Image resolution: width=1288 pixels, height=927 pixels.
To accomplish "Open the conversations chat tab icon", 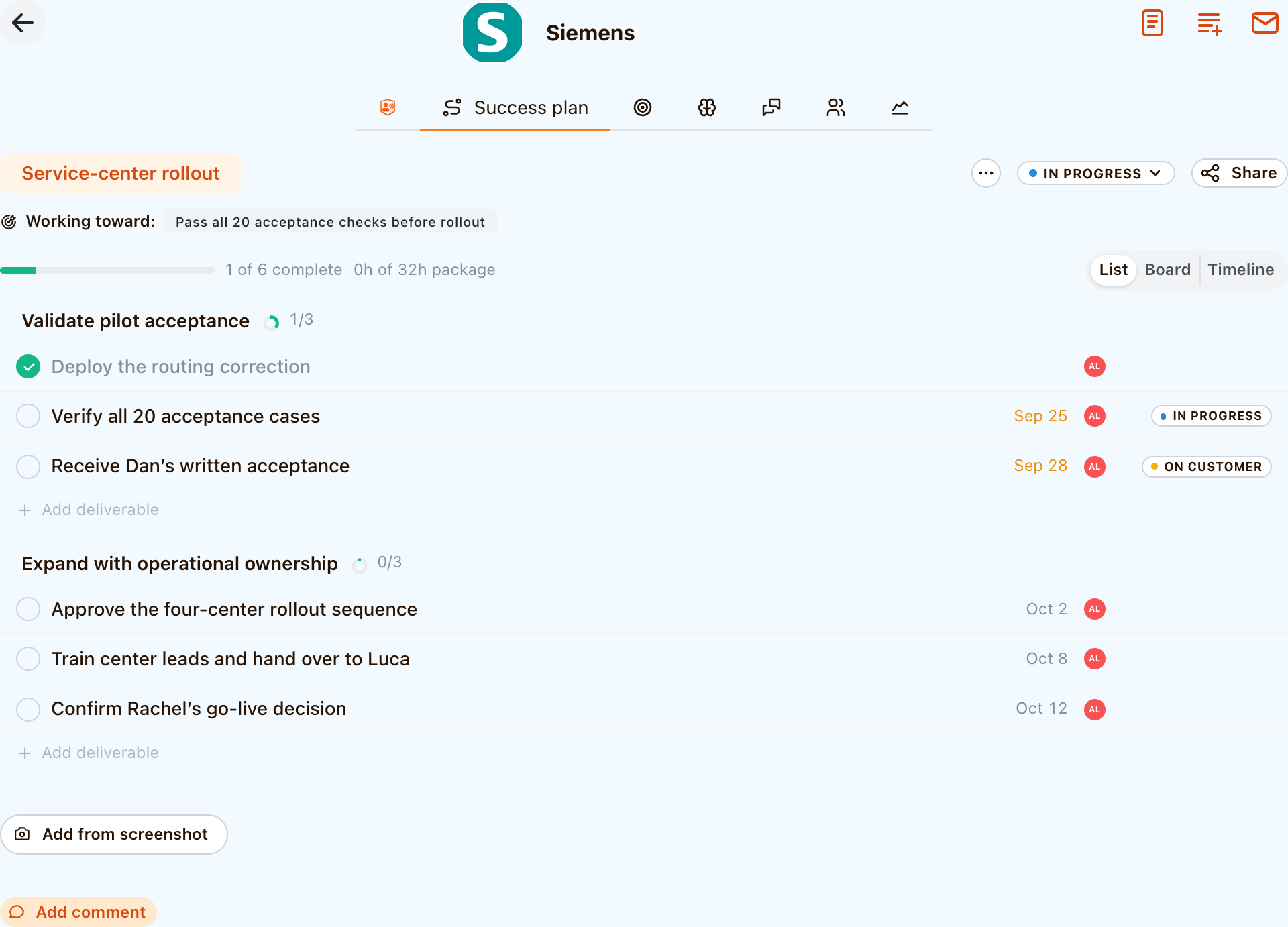I will 771,107.
